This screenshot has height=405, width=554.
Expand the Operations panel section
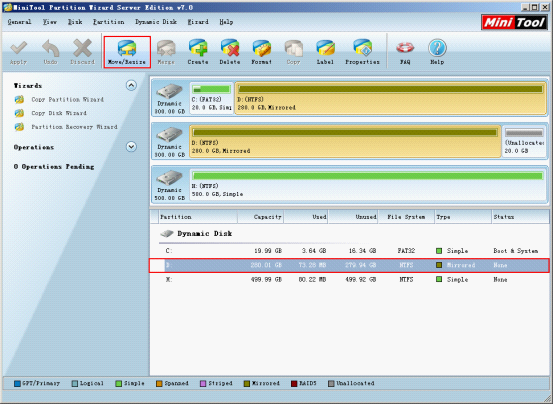pyautogui.click(x=131, y=147)
